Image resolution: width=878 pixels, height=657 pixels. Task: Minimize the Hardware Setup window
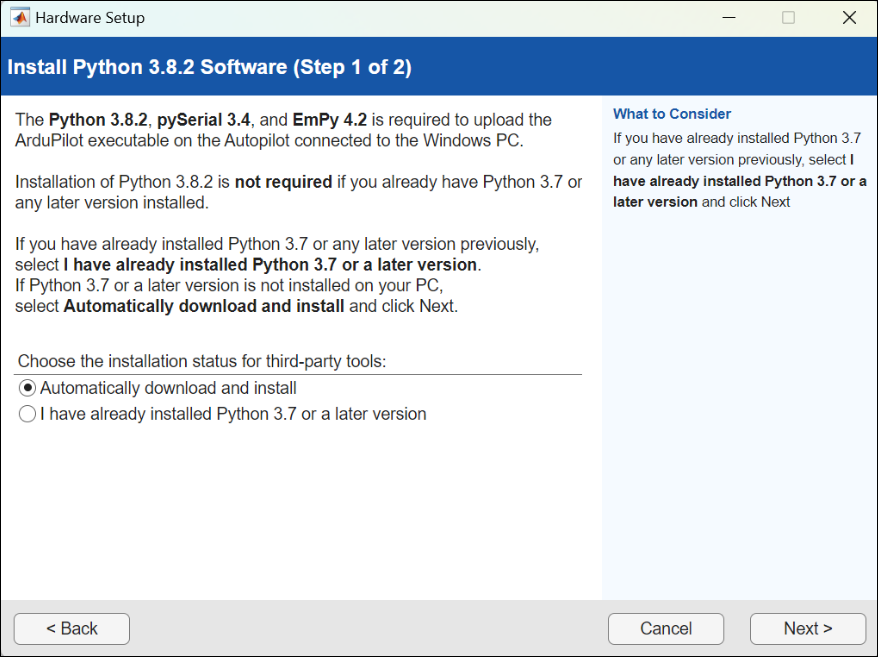(728, 18)
